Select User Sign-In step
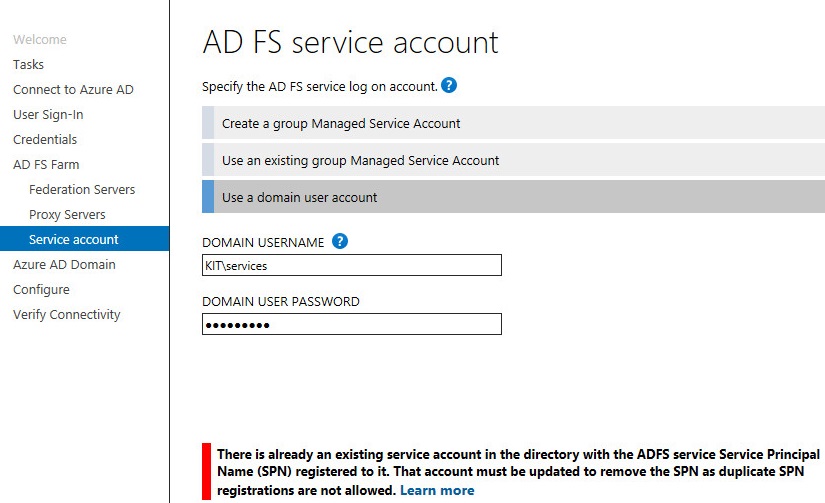Viewport: 825px width, 503px height. 48,115
